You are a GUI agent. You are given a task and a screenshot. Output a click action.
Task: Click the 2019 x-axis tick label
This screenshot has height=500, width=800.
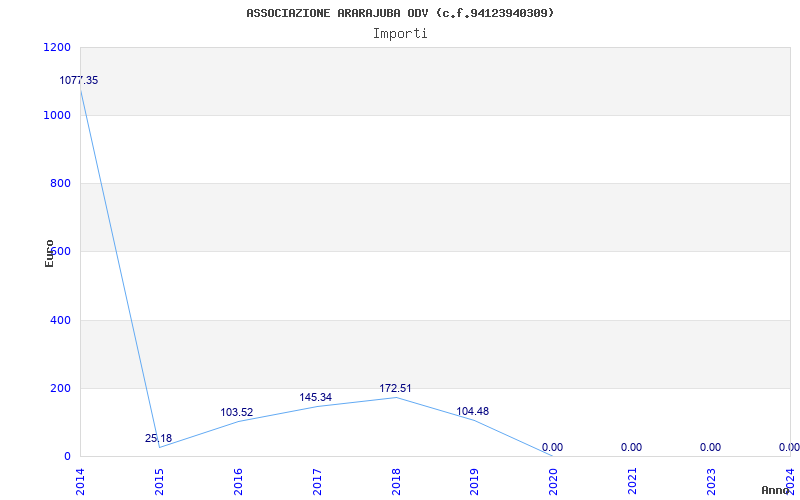[x=475, y=481]
